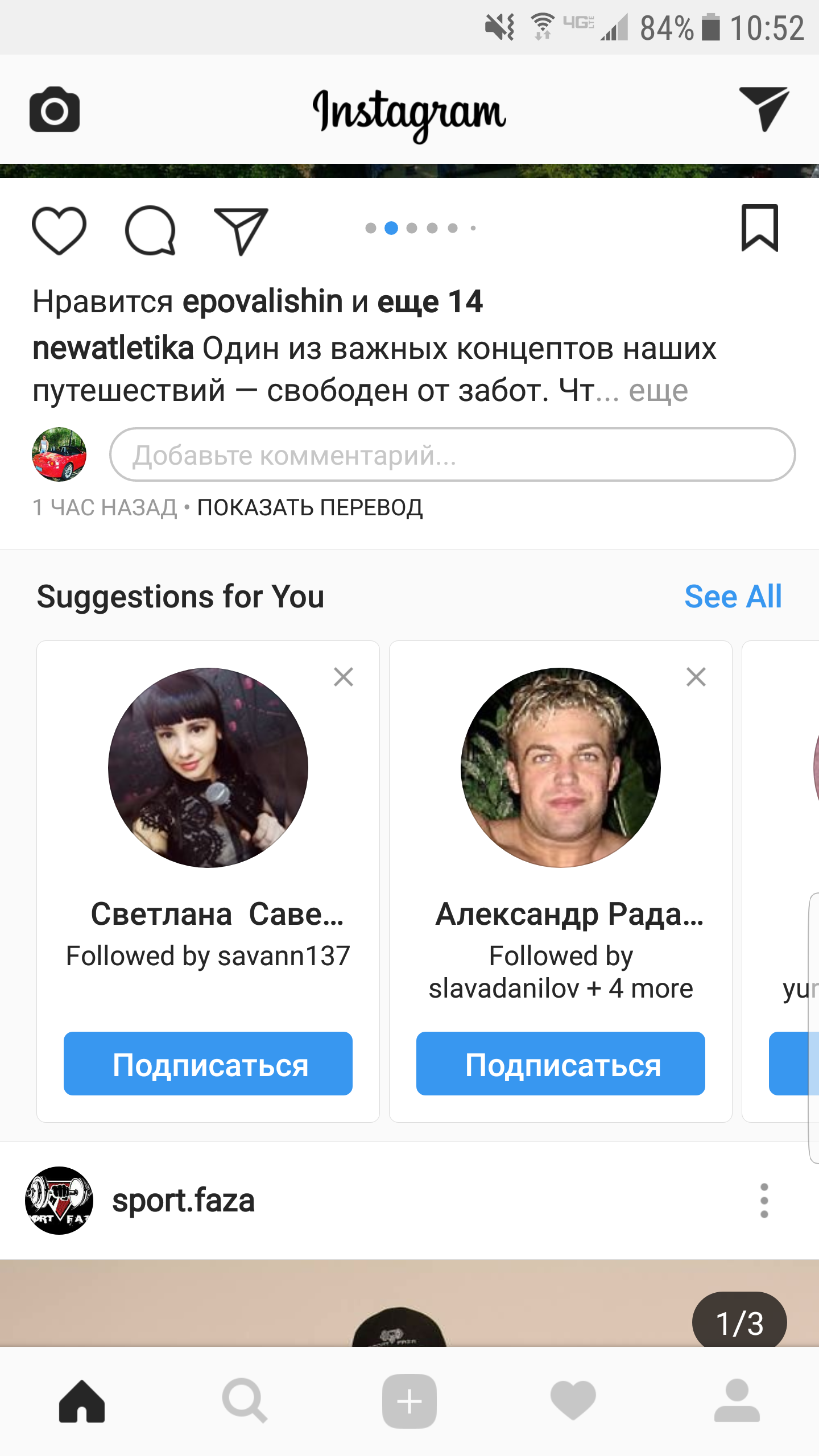Dismiss the Александр suggestion card

click(696, 677)
